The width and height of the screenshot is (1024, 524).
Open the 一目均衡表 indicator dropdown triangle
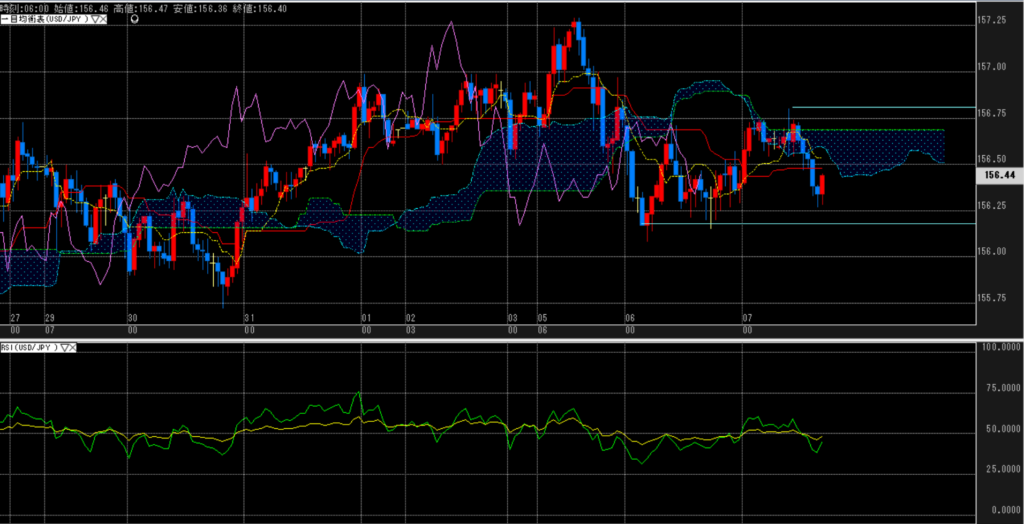[93, 20]
